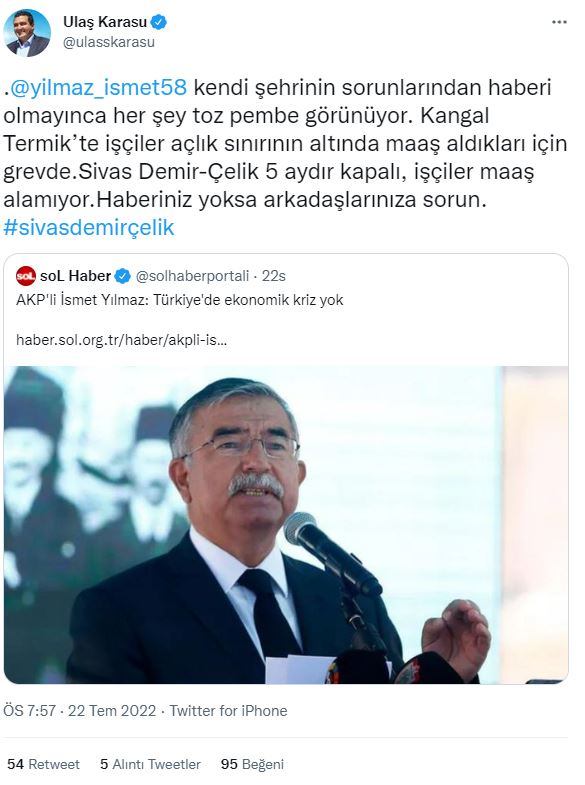585x785 pixels.
Task: View the 5 Alıntı Tweetler list
Action: (x=150, y=764)
